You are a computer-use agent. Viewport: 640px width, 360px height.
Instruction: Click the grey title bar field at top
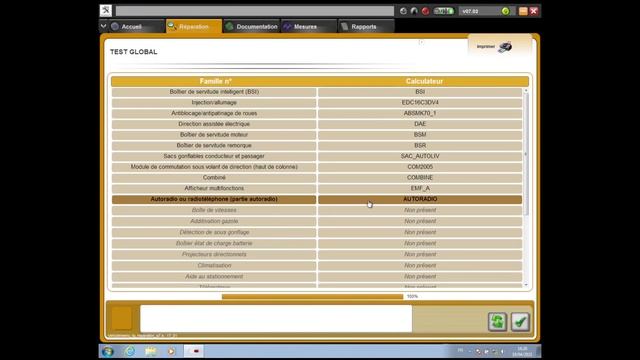(255, 11)
